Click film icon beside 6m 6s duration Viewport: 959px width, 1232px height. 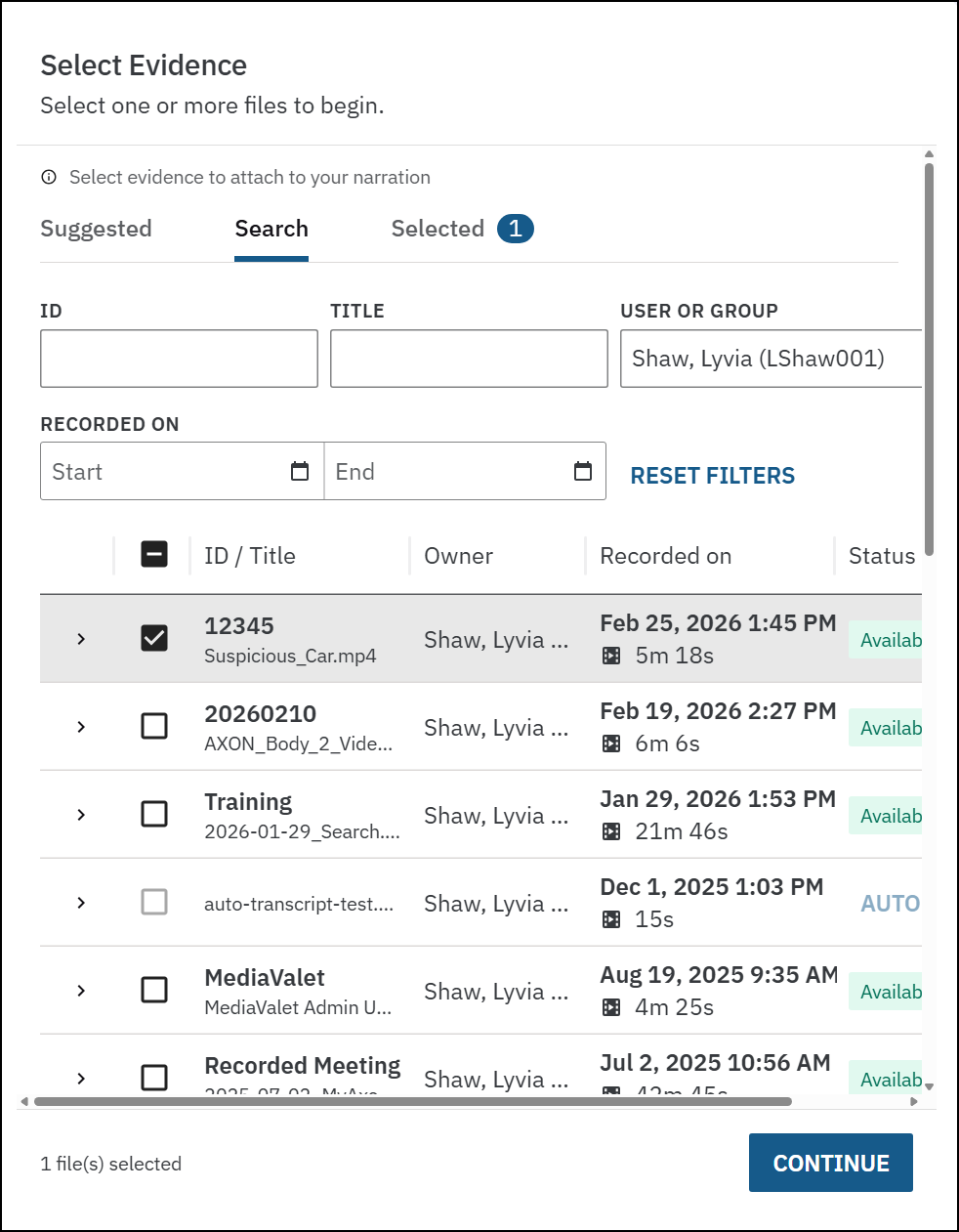coord(611,743)
